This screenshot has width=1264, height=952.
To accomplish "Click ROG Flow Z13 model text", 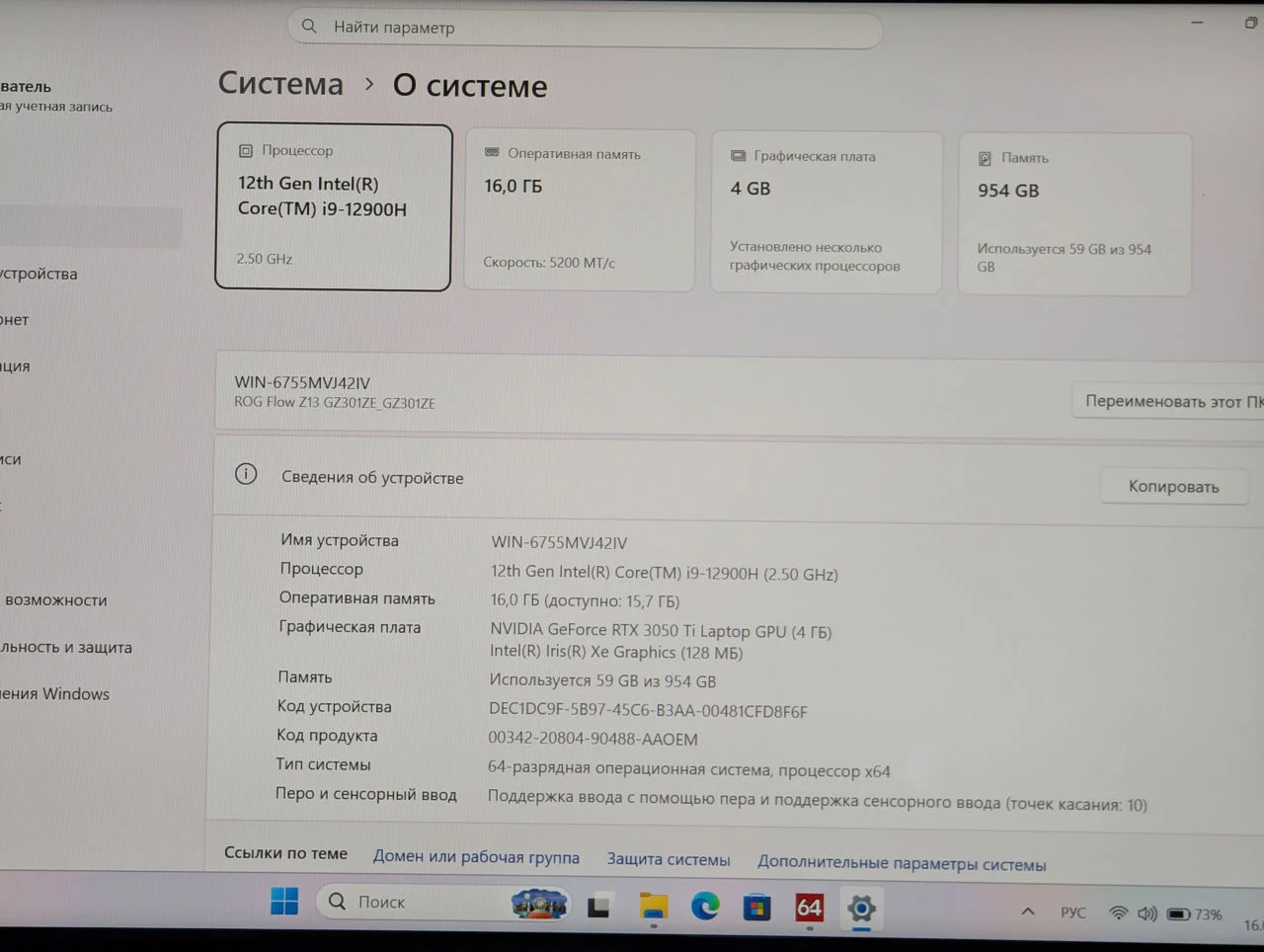I will [335, 403].
